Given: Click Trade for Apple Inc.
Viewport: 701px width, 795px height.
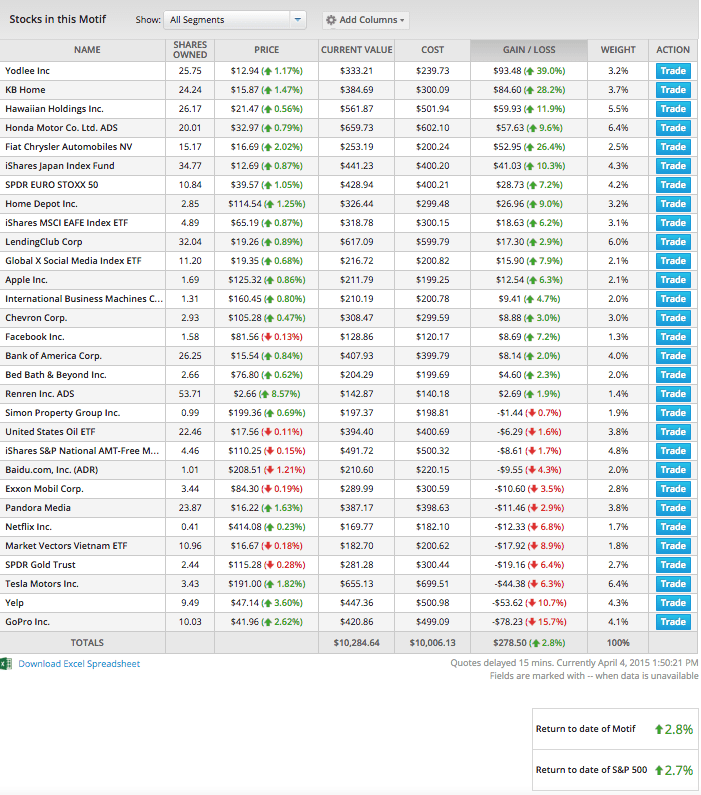Looking at the screenshot, I should [x=673, y=280].
